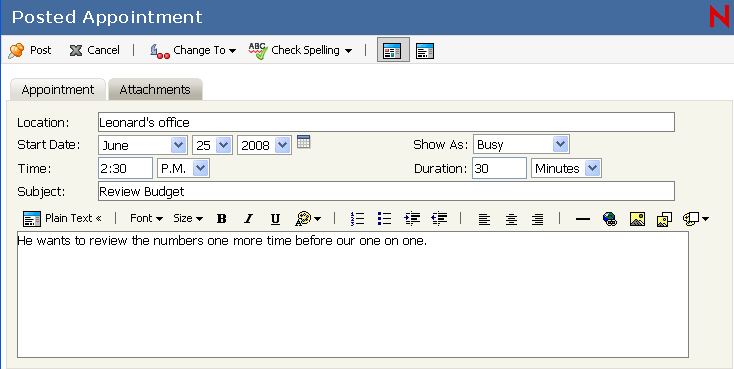Image resolution: width=734 pixels, height=369 pixels.
Task: Open the year dropdown showing 2008
Action: pos(264,145)
